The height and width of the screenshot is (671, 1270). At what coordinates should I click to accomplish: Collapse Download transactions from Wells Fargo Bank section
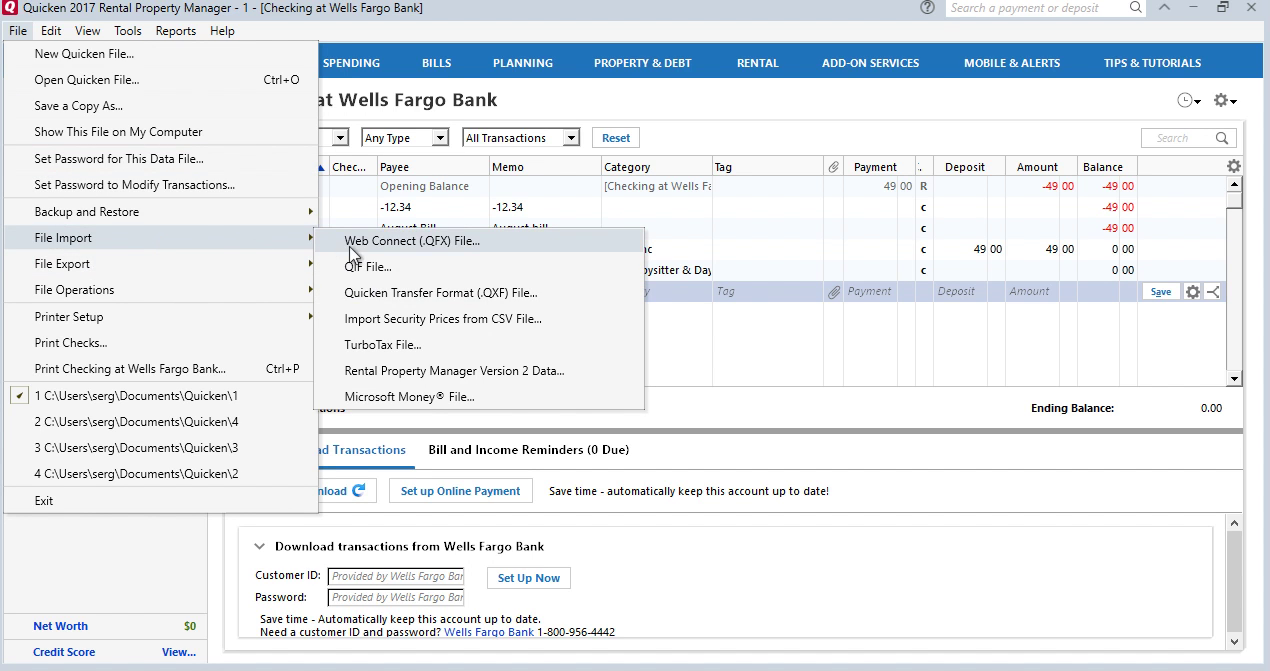(259, 547)
